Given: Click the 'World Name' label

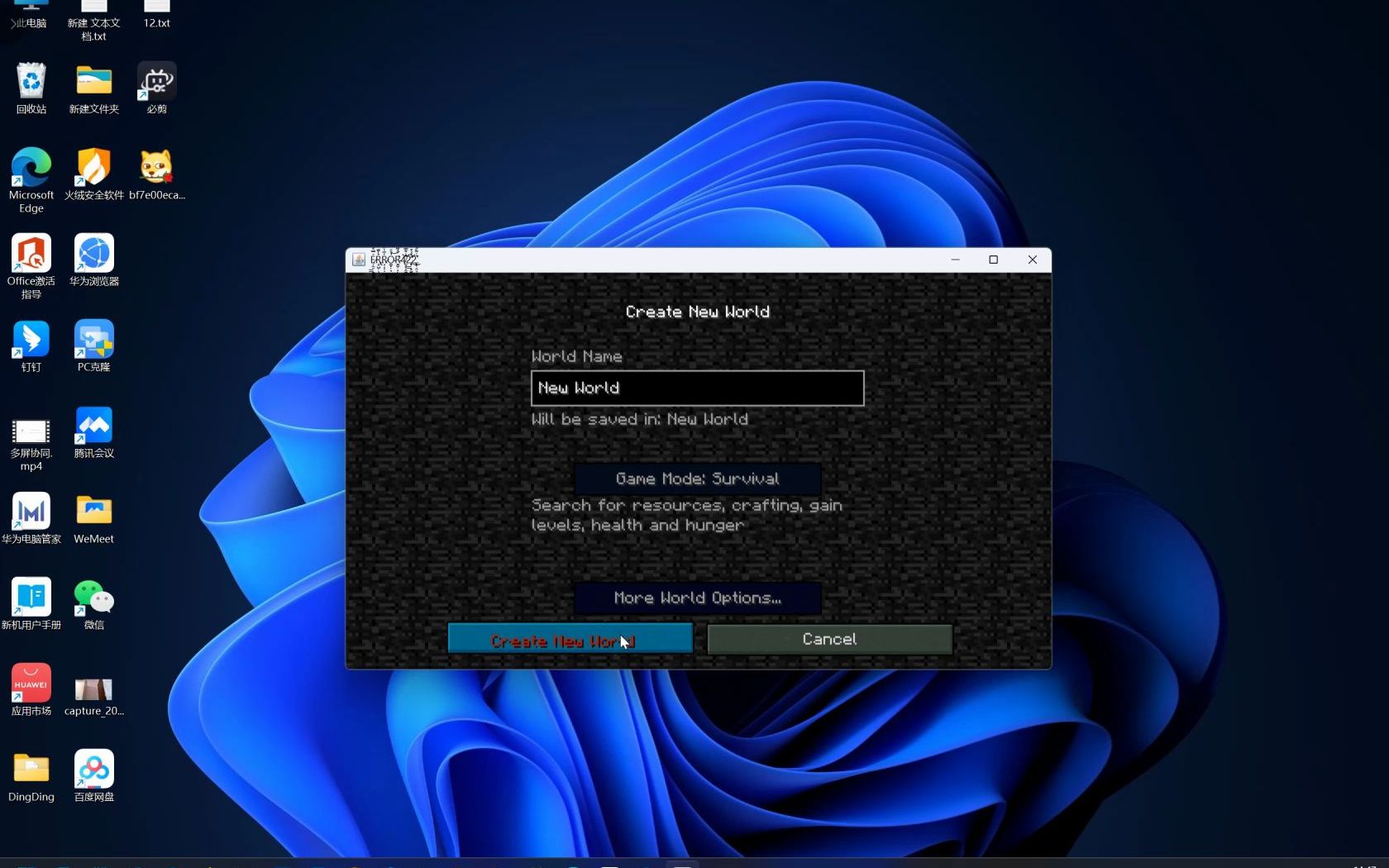Looking at the screenshot, I should [576, 356].
